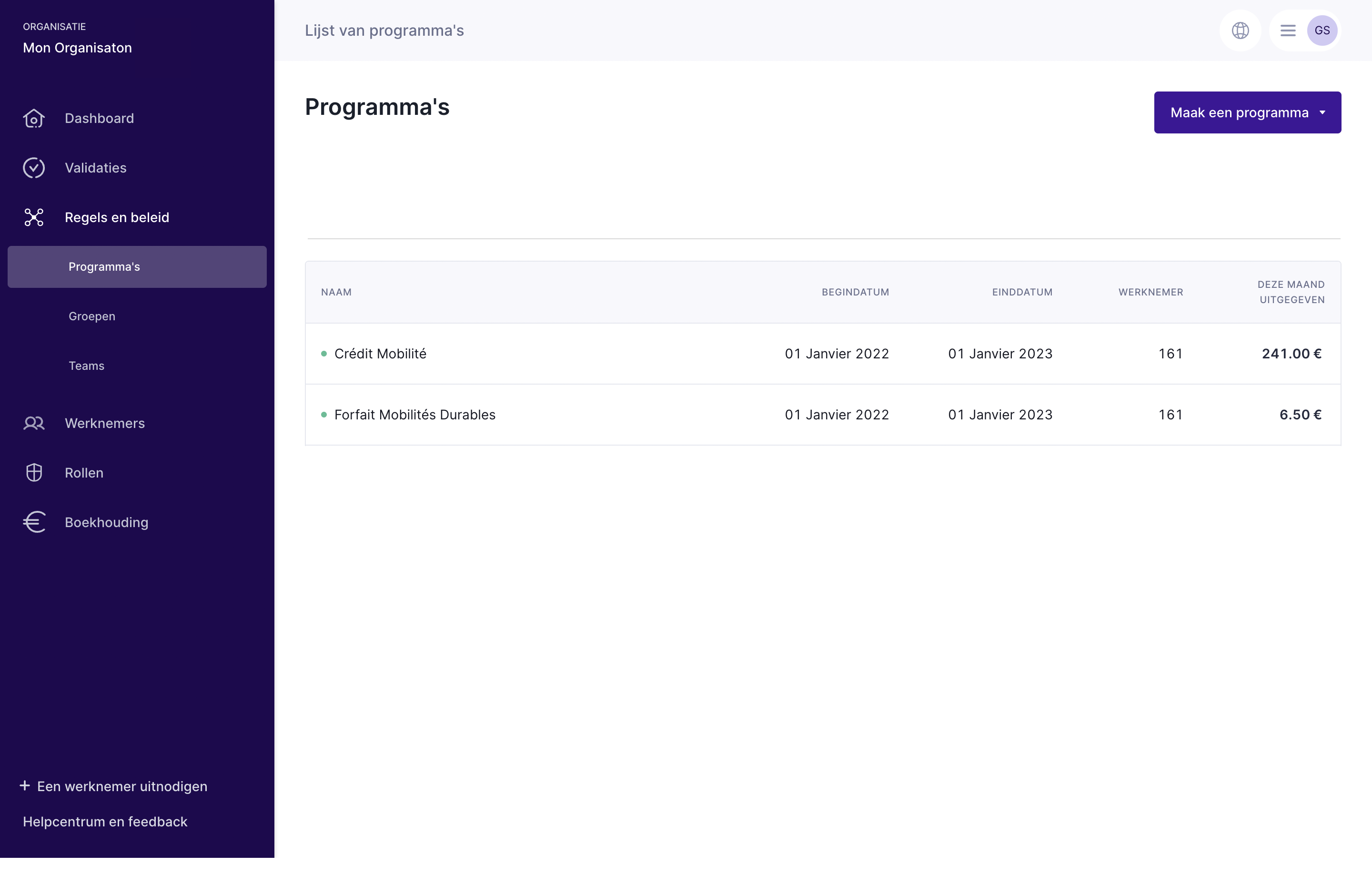
Task: Click the Boekhouding euro icon
Action: [x=34, y=522]
